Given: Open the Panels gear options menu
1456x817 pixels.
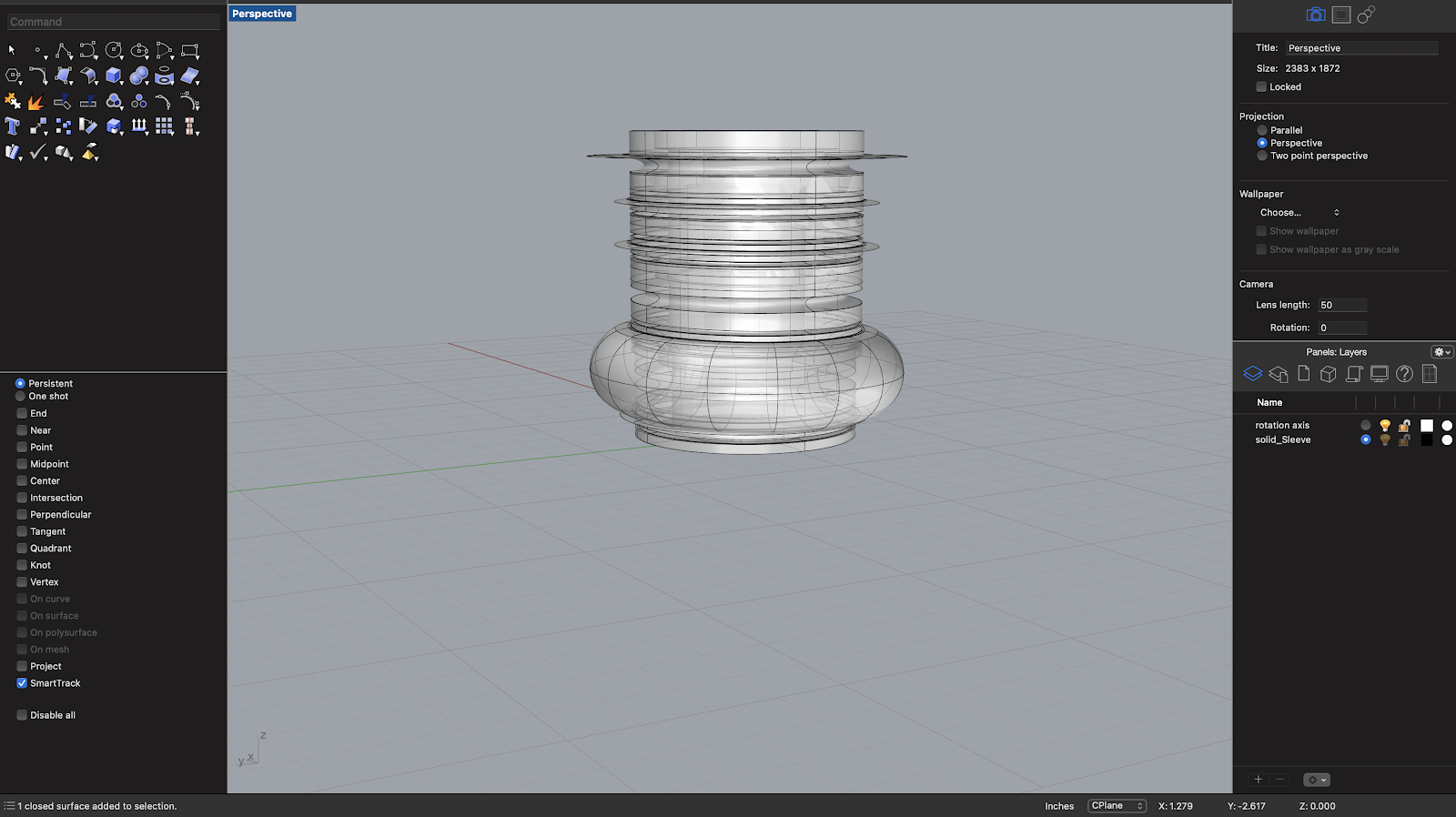Looking at the screenshot, I should tap(1442, 352).
